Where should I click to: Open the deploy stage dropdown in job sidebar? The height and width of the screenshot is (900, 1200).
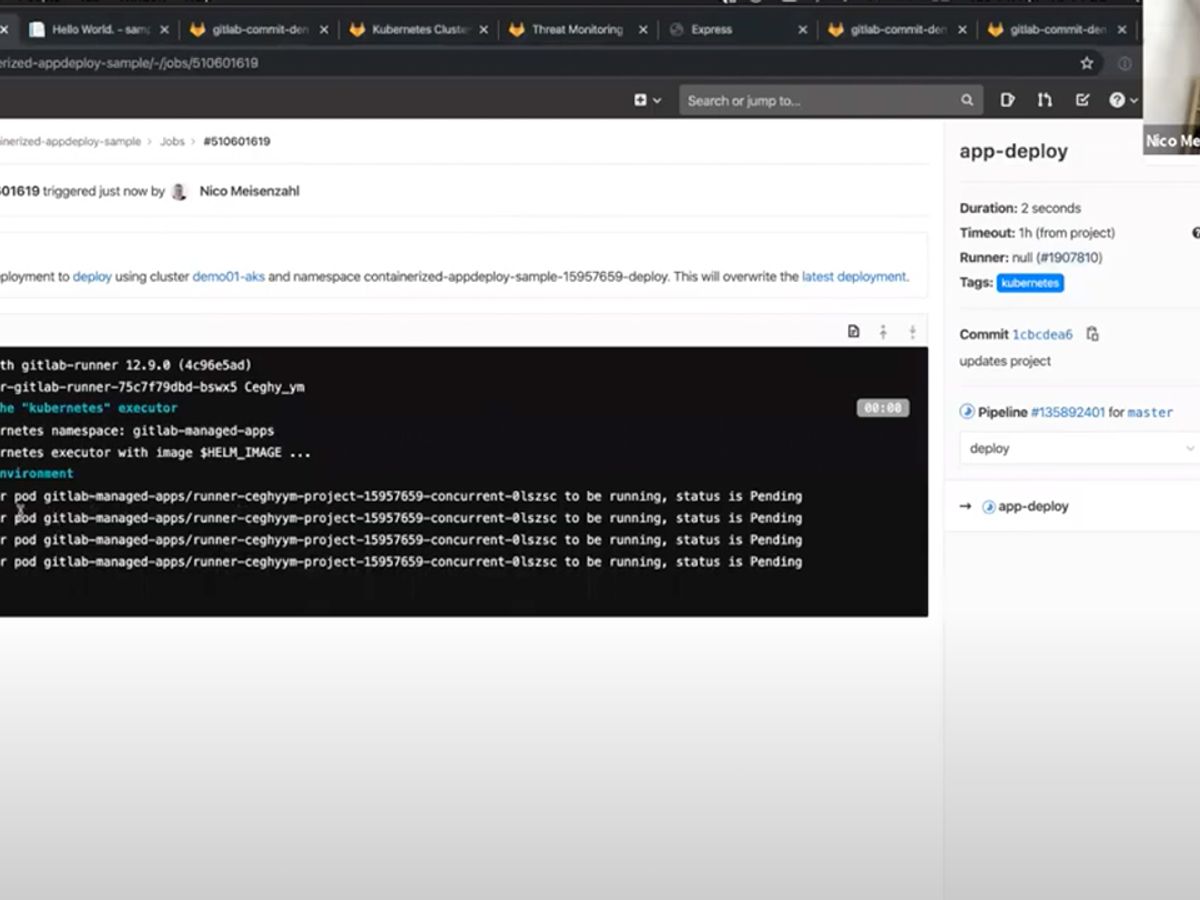coord(1189,448)
